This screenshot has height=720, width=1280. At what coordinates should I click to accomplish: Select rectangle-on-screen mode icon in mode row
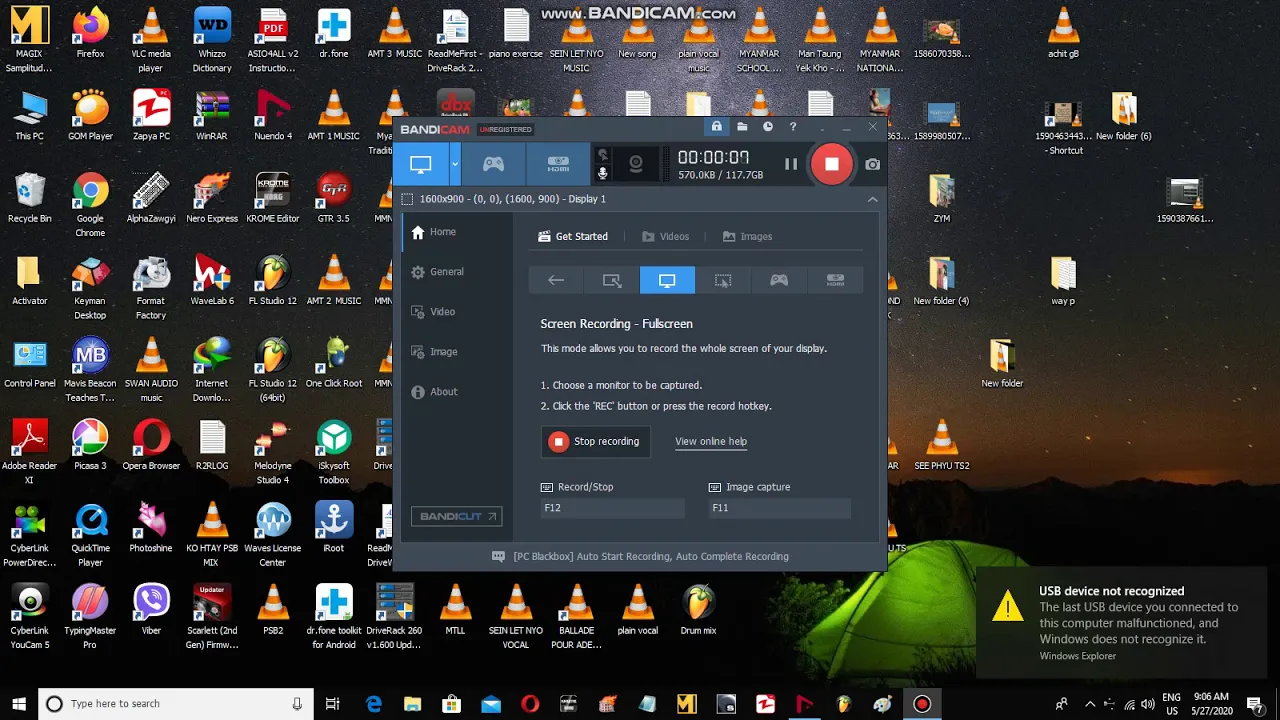tap(612, 281)
